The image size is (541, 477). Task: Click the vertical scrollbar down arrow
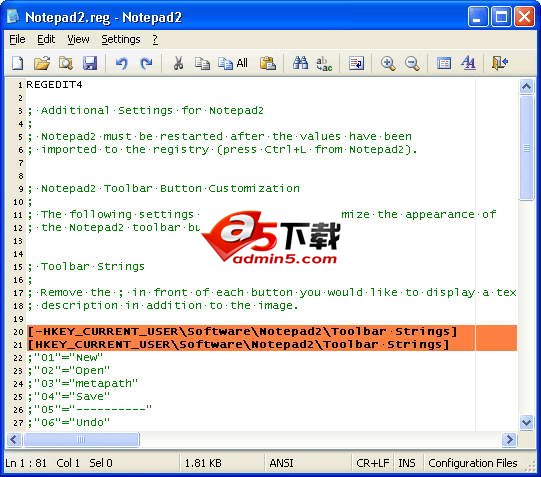(x=527, y=422)
